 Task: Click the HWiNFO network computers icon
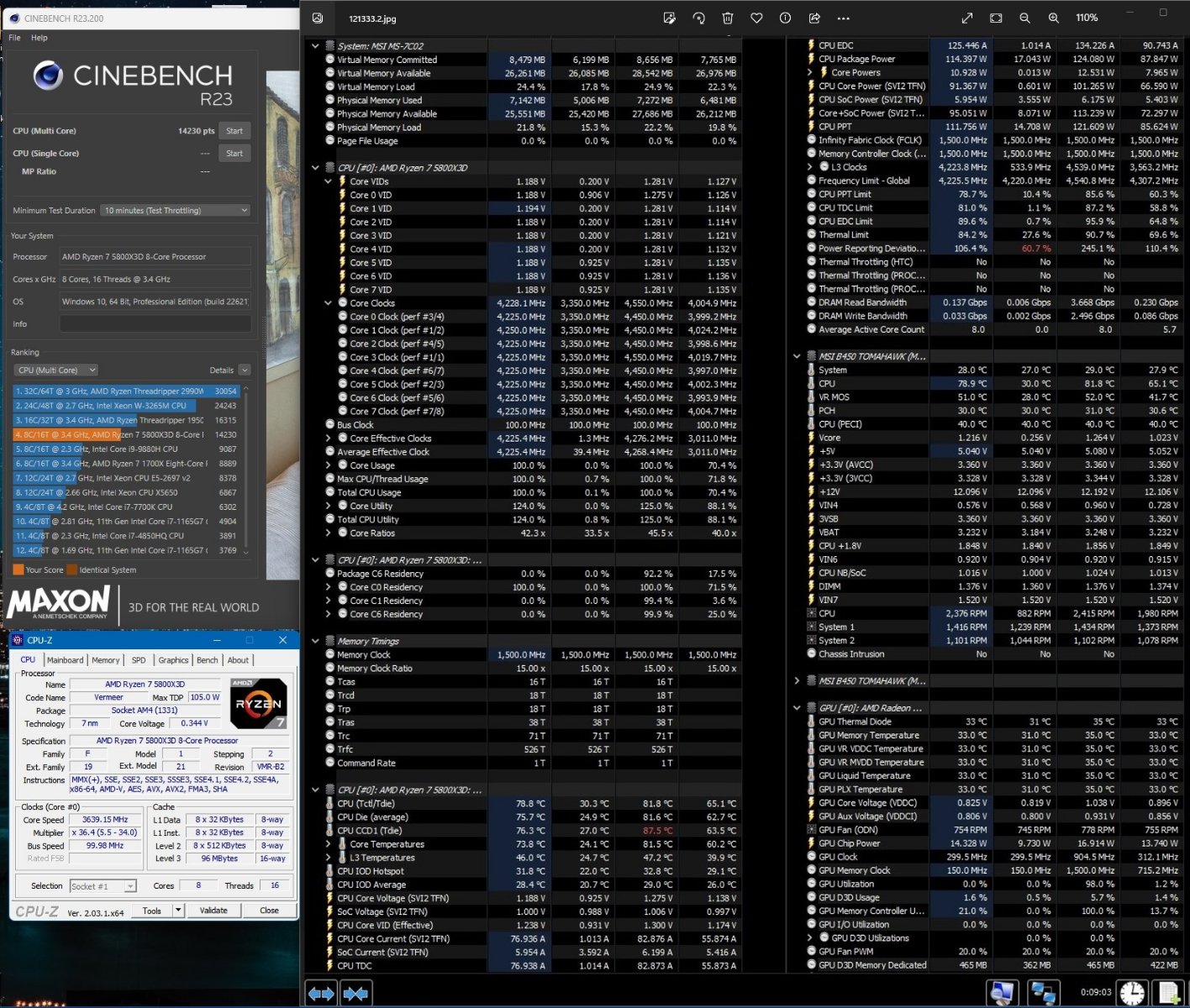[1044, 993]
